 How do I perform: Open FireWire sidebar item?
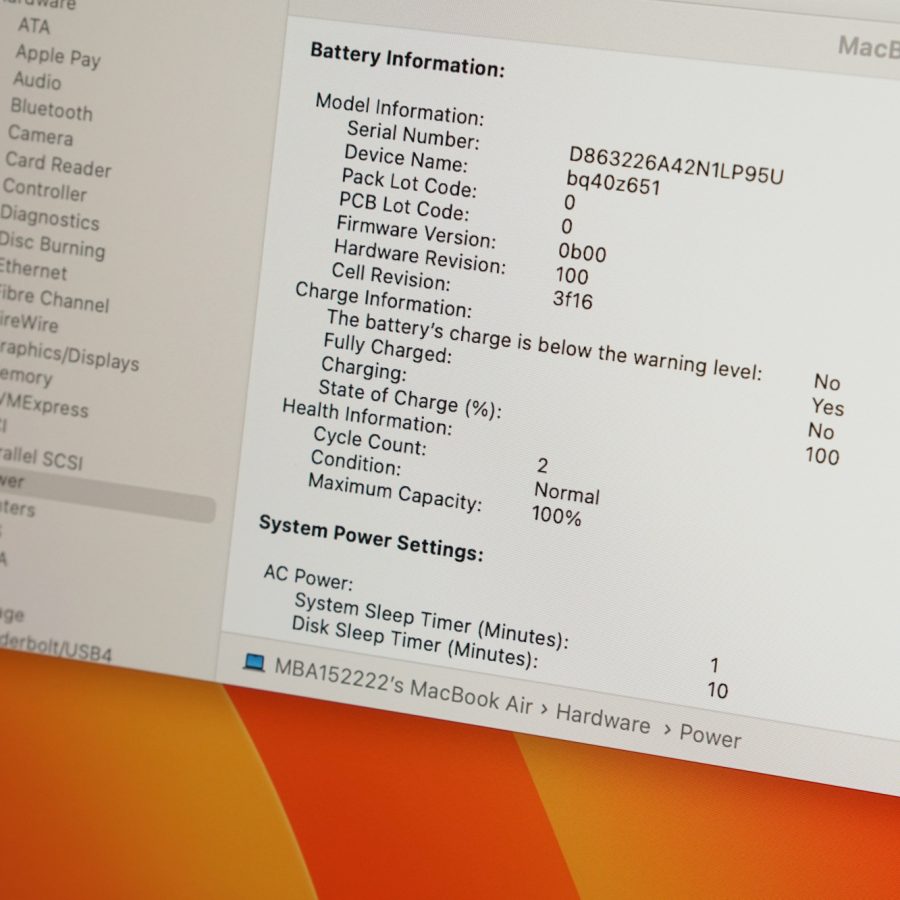point(29,323)
